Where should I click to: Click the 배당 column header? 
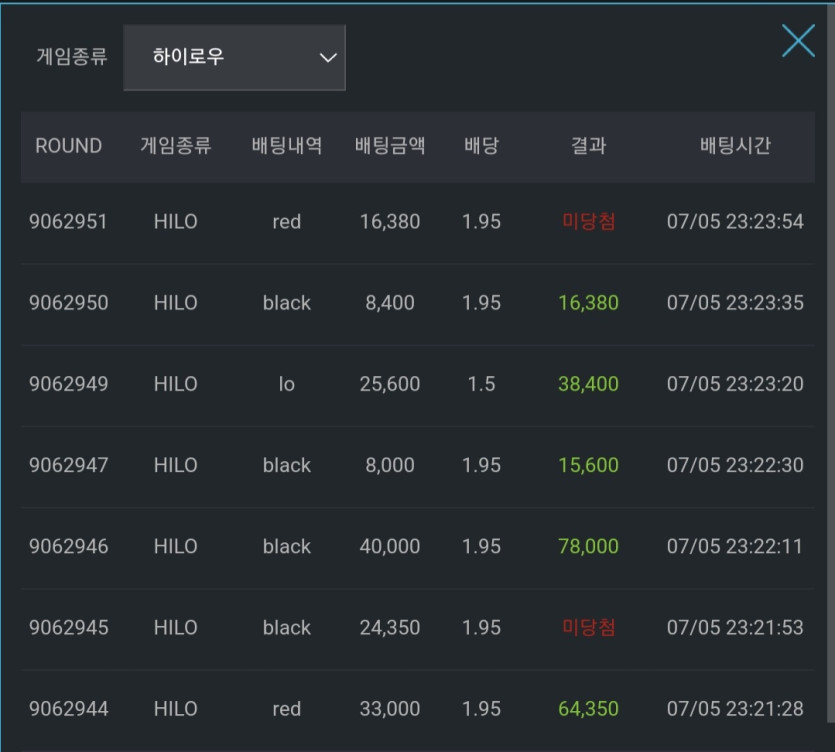tap(481, 145)
